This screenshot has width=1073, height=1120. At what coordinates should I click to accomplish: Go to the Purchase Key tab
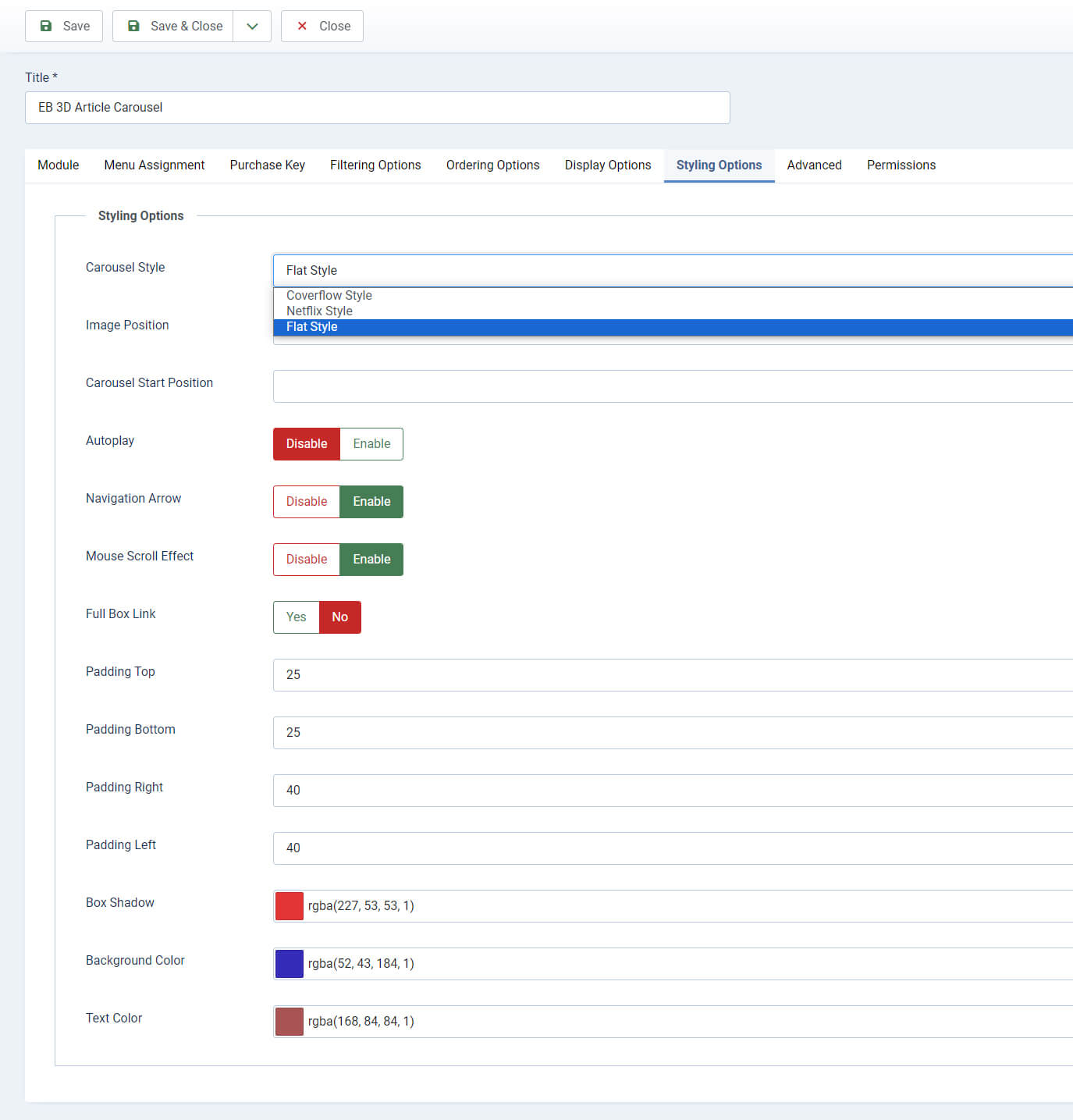[268, 165]
